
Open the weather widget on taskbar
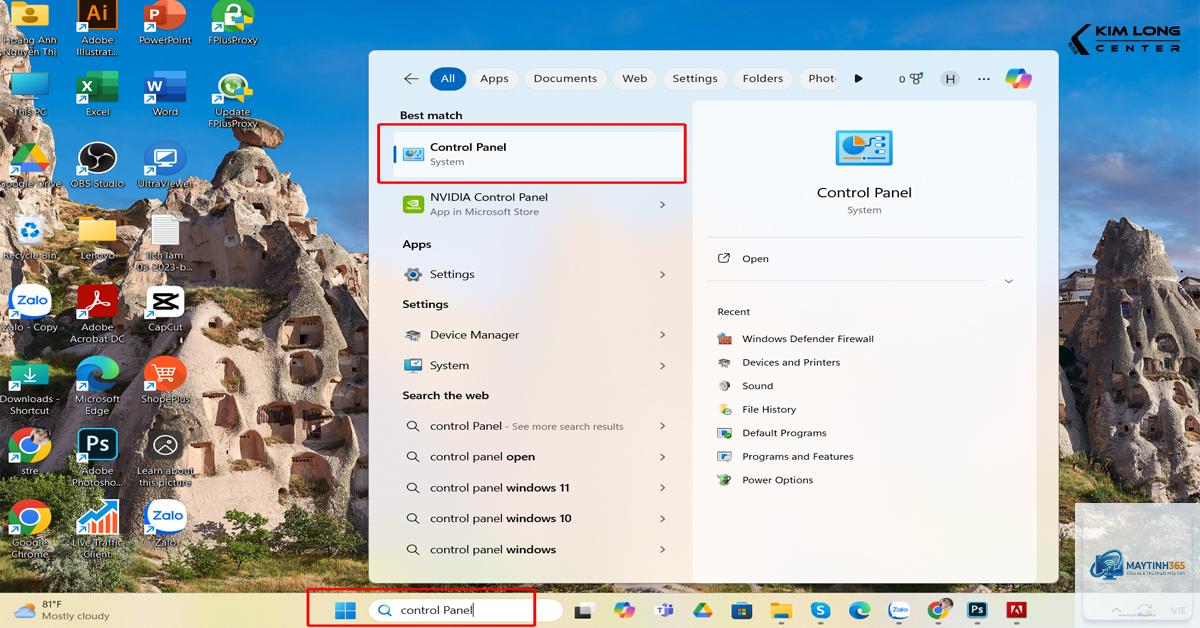62,610
